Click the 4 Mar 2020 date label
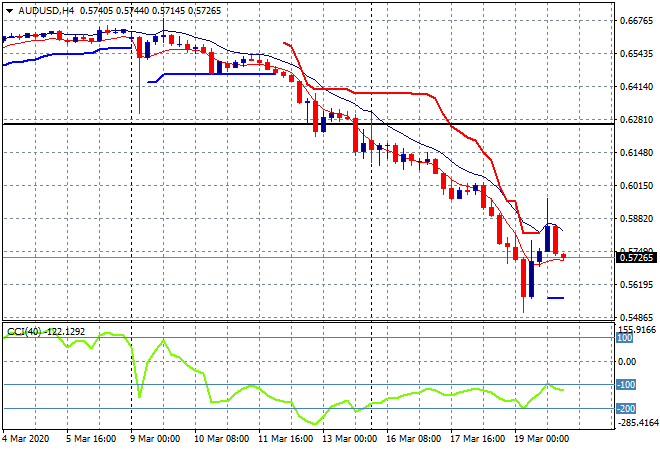Viewport: 660px width, 450px height. tap(26, 439)
